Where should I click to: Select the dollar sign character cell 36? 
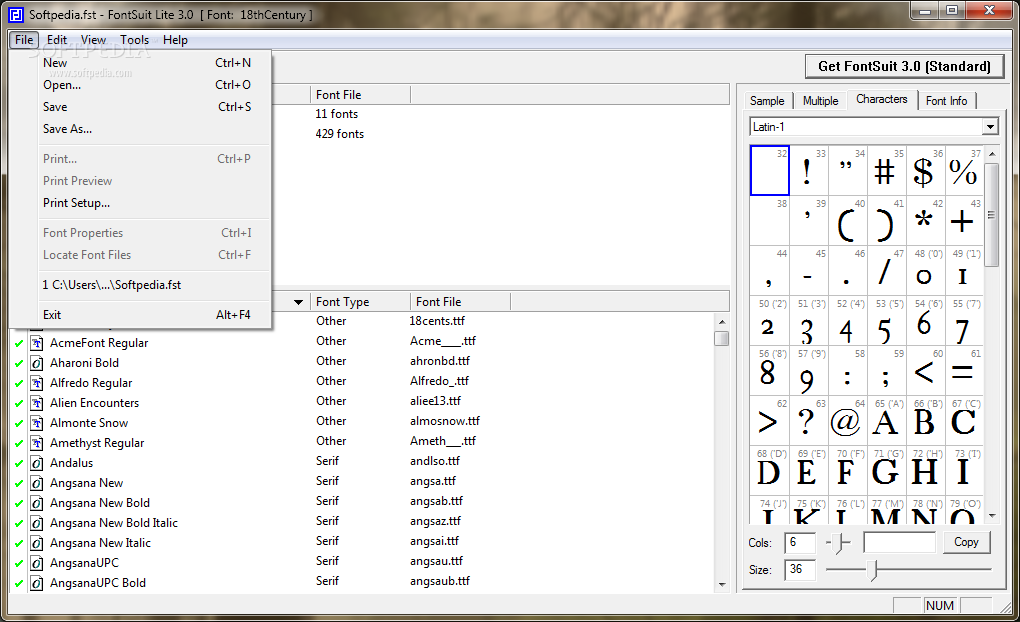(925, 170)
